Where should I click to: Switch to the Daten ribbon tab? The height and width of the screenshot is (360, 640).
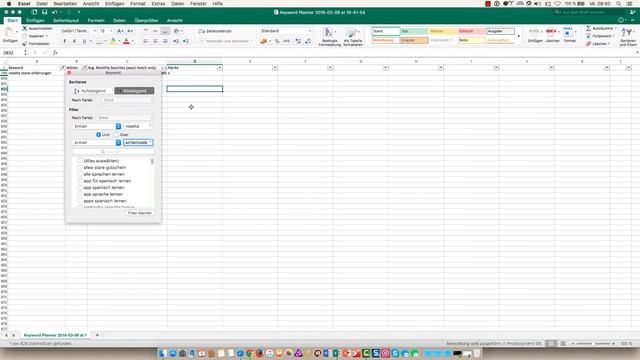(x=119, y=20)
